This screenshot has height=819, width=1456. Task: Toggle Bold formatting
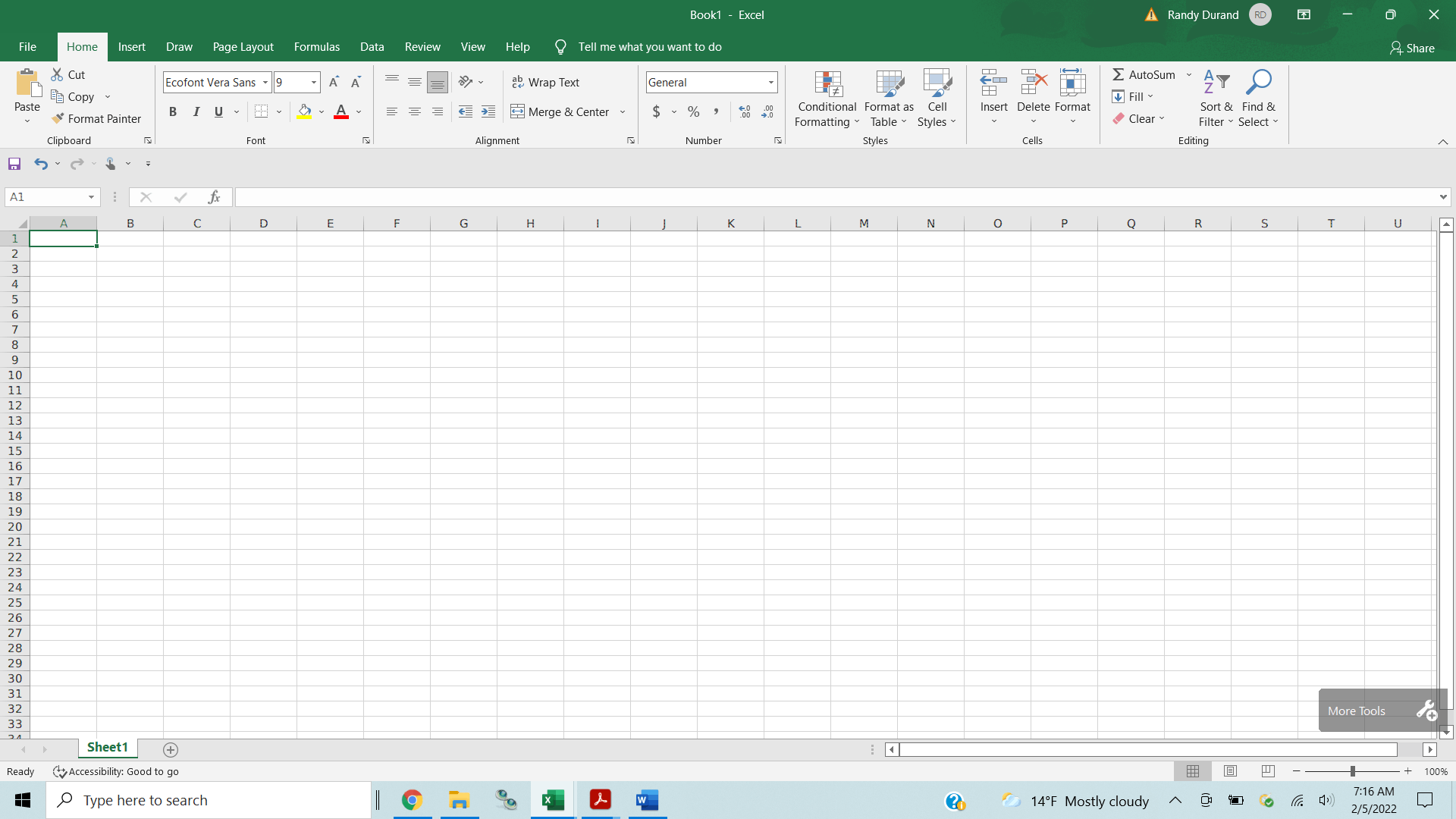click(173, 111)
